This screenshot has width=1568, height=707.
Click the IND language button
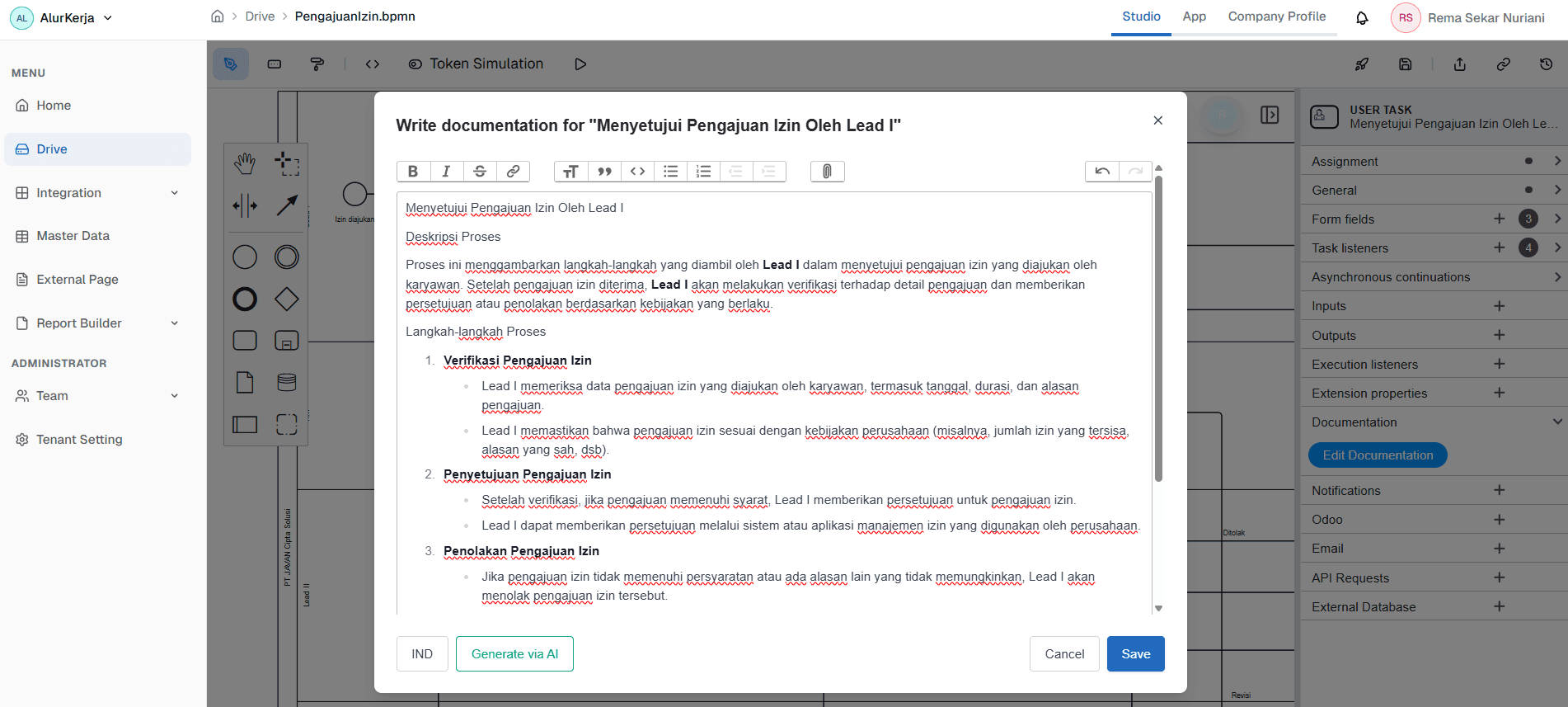click(x=422, y=653)
